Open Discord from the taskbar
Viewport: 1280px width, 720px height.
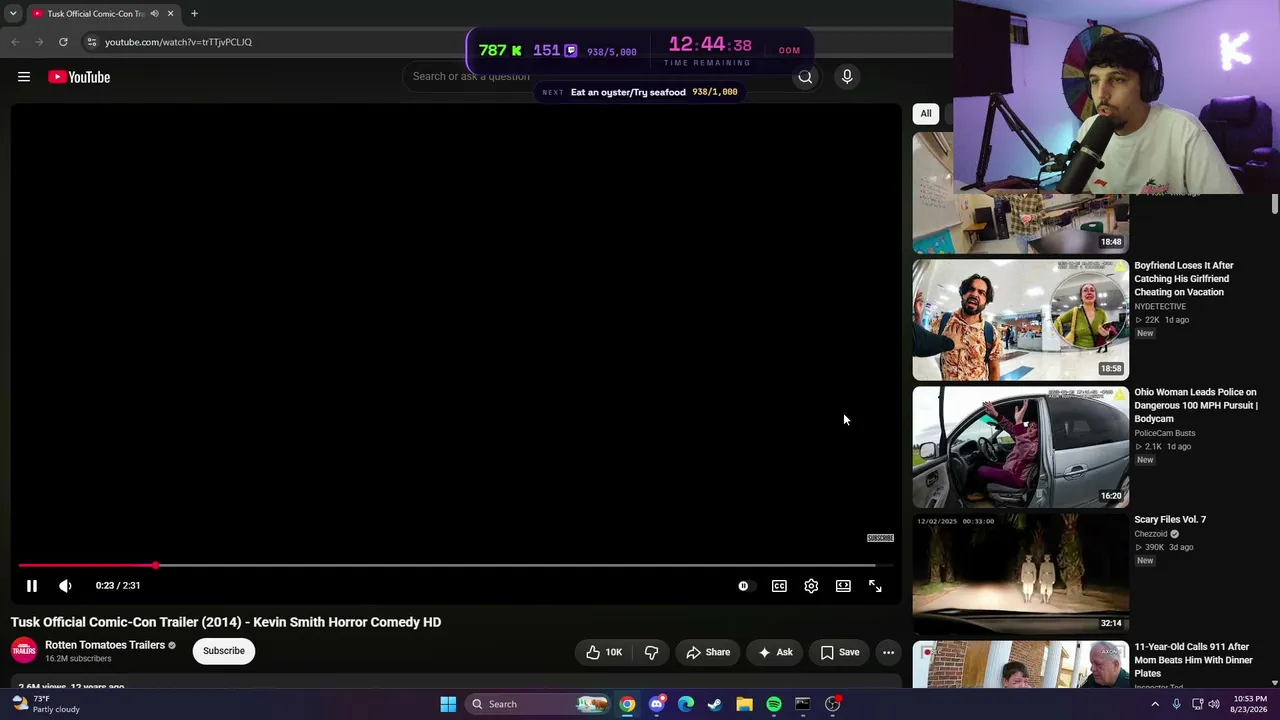point(656,704)
